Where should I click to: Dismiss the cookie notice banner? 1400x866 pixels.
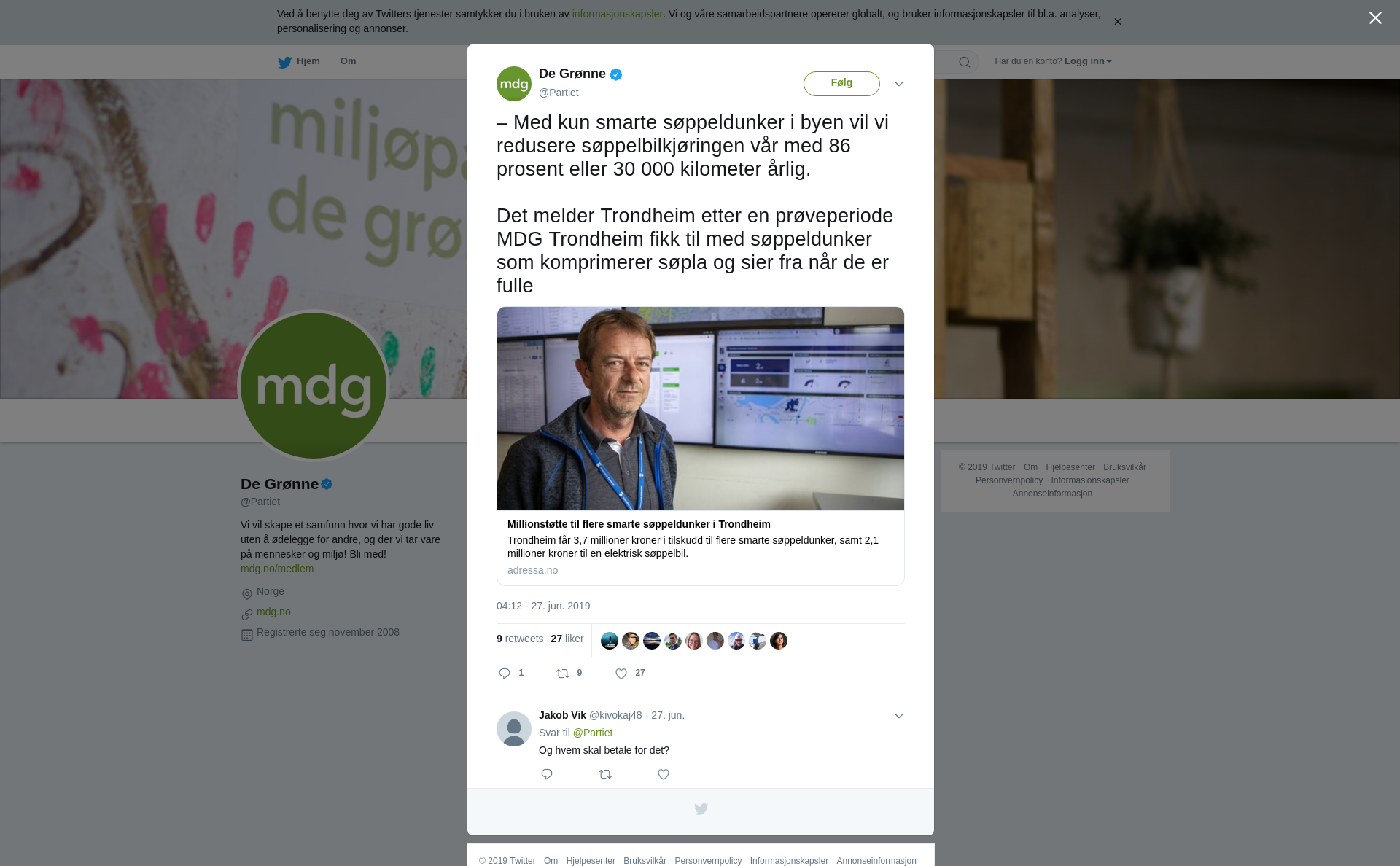pyautogui.click(x=1117, y=22)
